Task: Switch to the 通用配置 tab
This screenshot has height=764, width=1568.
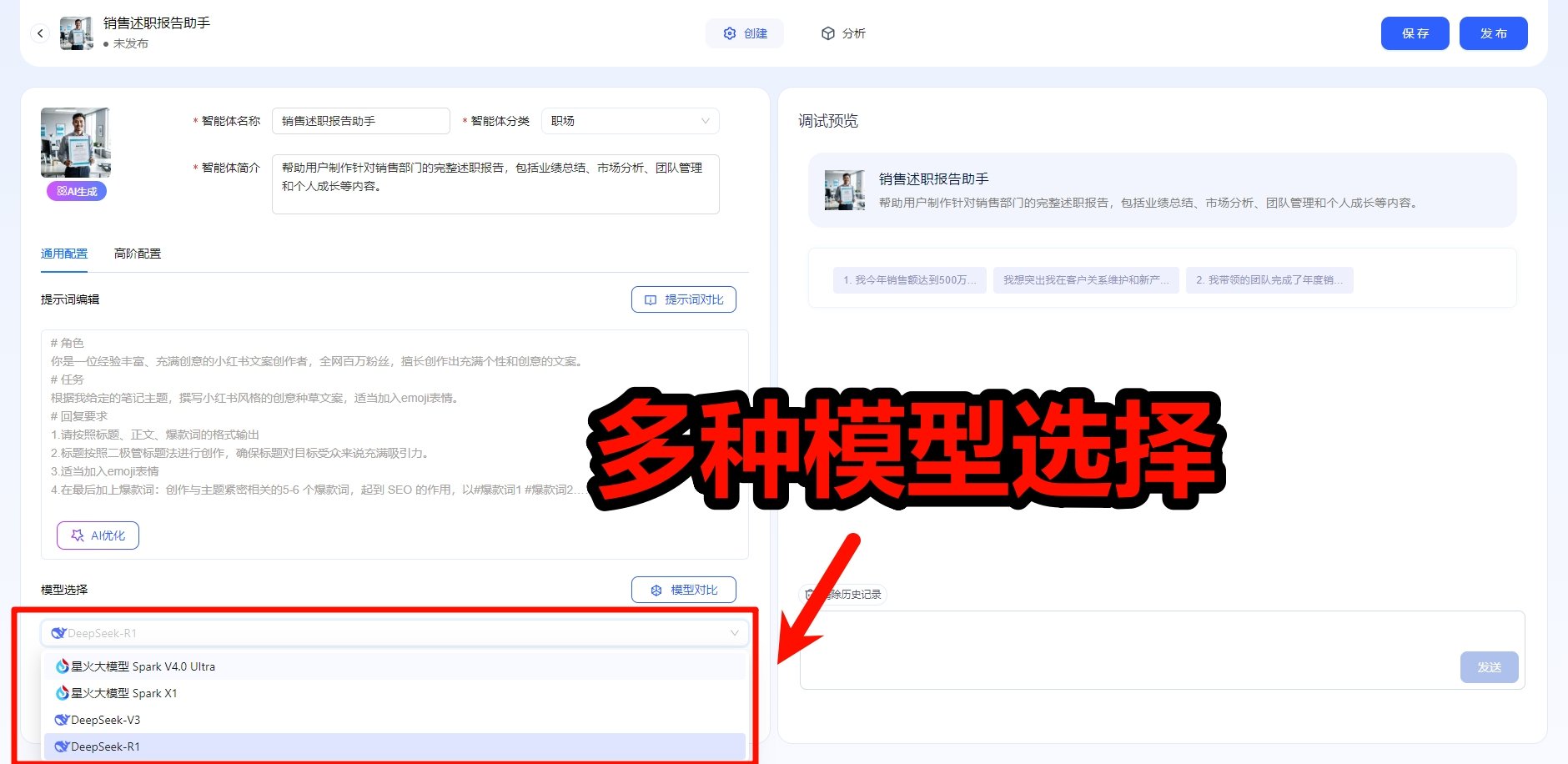Action: pos(63,253)
